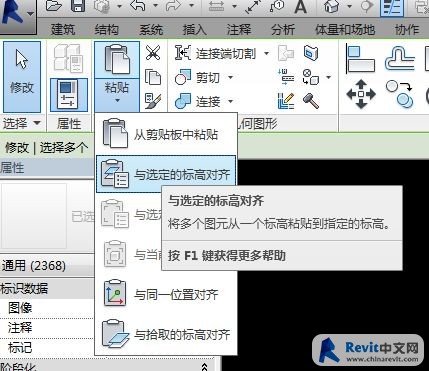Select the aligned dimension measure icon
Viewport: 429px width, 371px height.
(253, 6)
